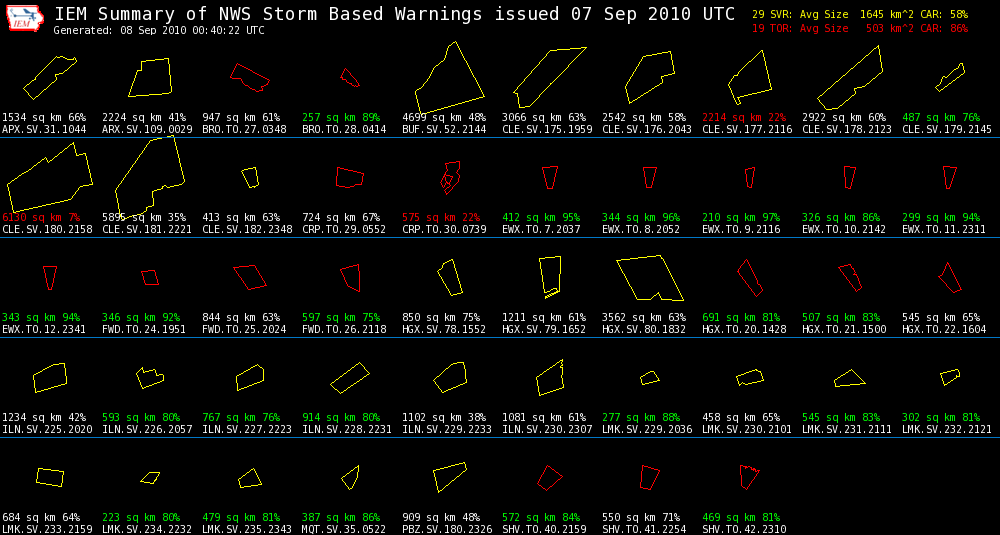Click the 'LMK.SV.229.2036' label
Image resolution: width=1000 pixels, height=535 pixels.
click(x=647, y=430)
